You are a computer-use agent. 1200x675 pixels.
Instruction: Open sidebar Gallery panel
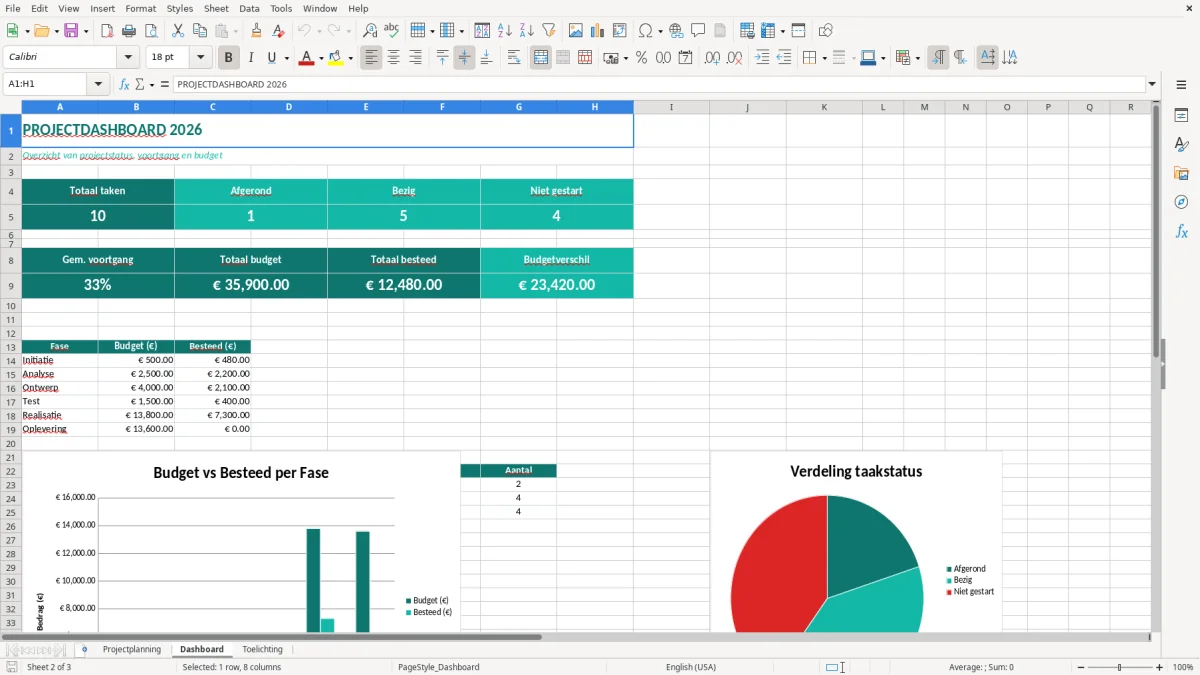click(1181, 174)
